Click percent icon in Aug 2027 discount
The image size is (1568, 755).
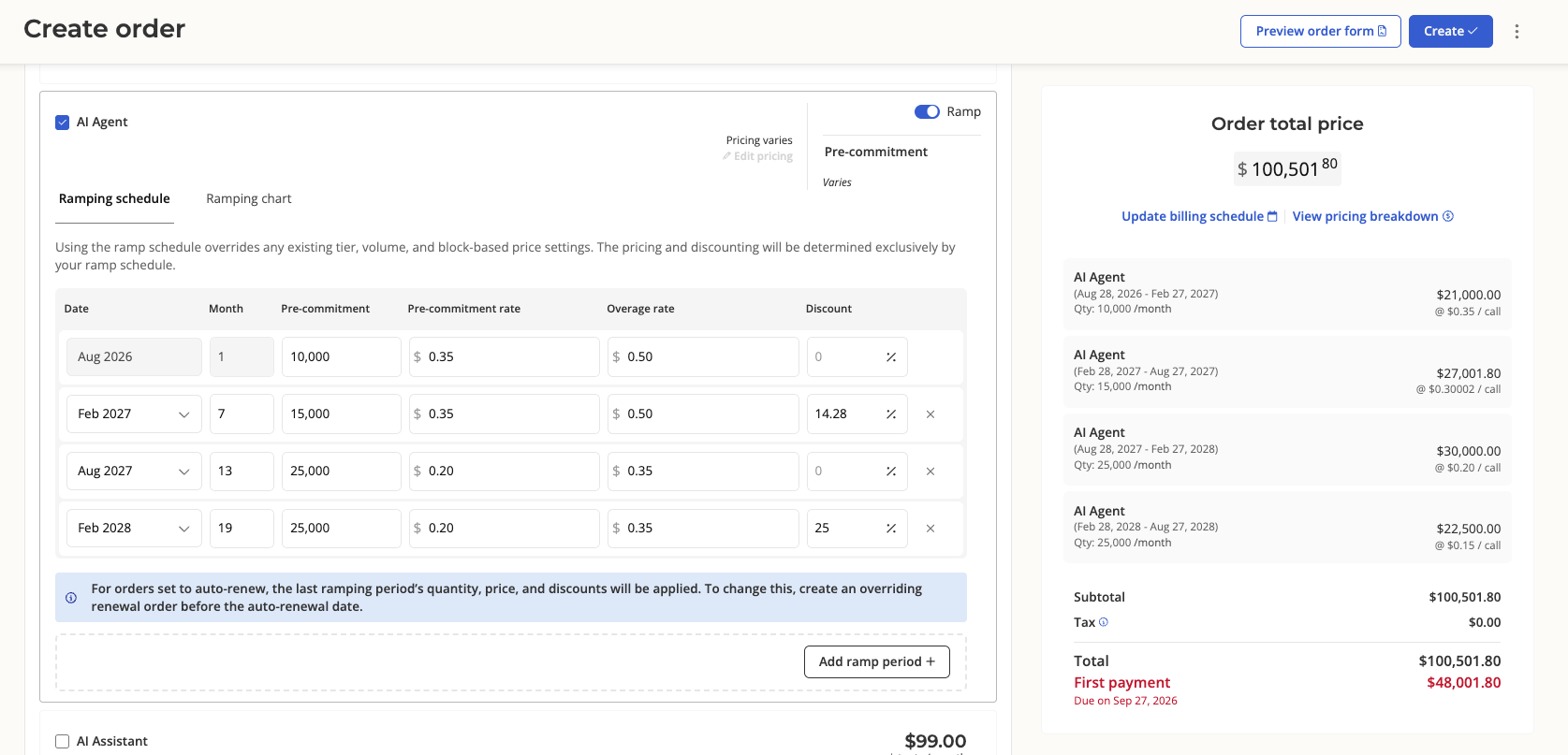click(x=891, y=471)
